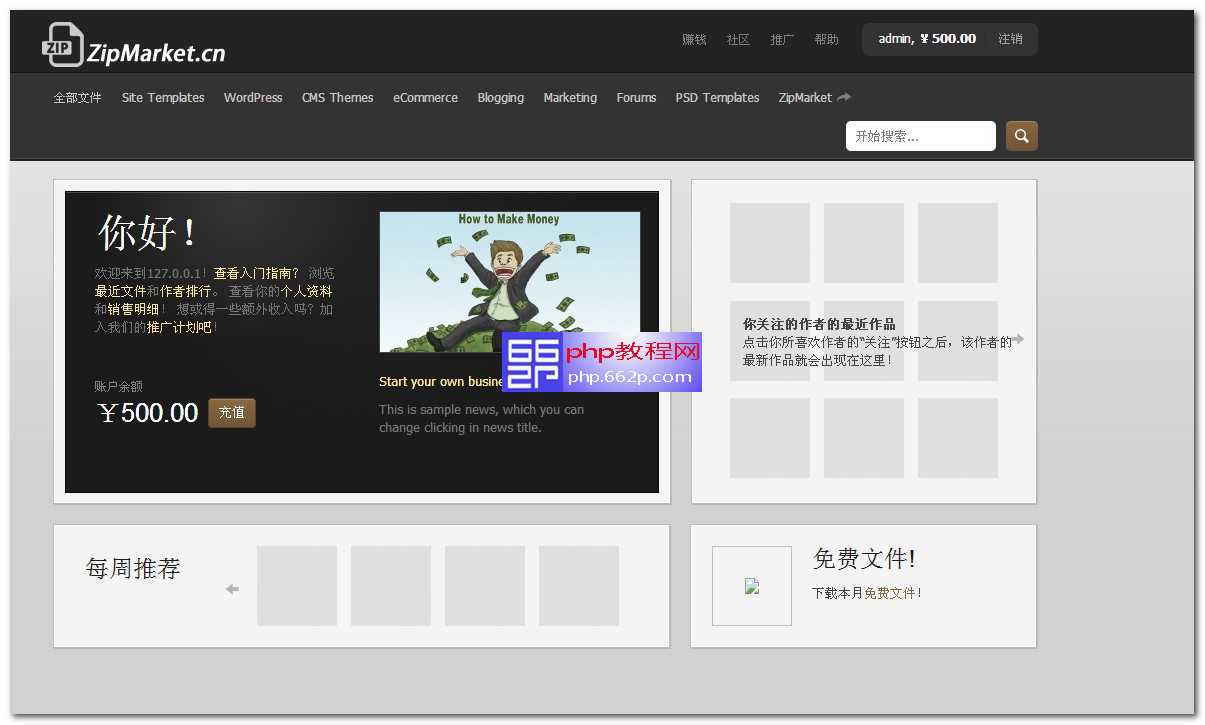Click the 赚钱 header link

pyautogui.click(x=694, y=39)
